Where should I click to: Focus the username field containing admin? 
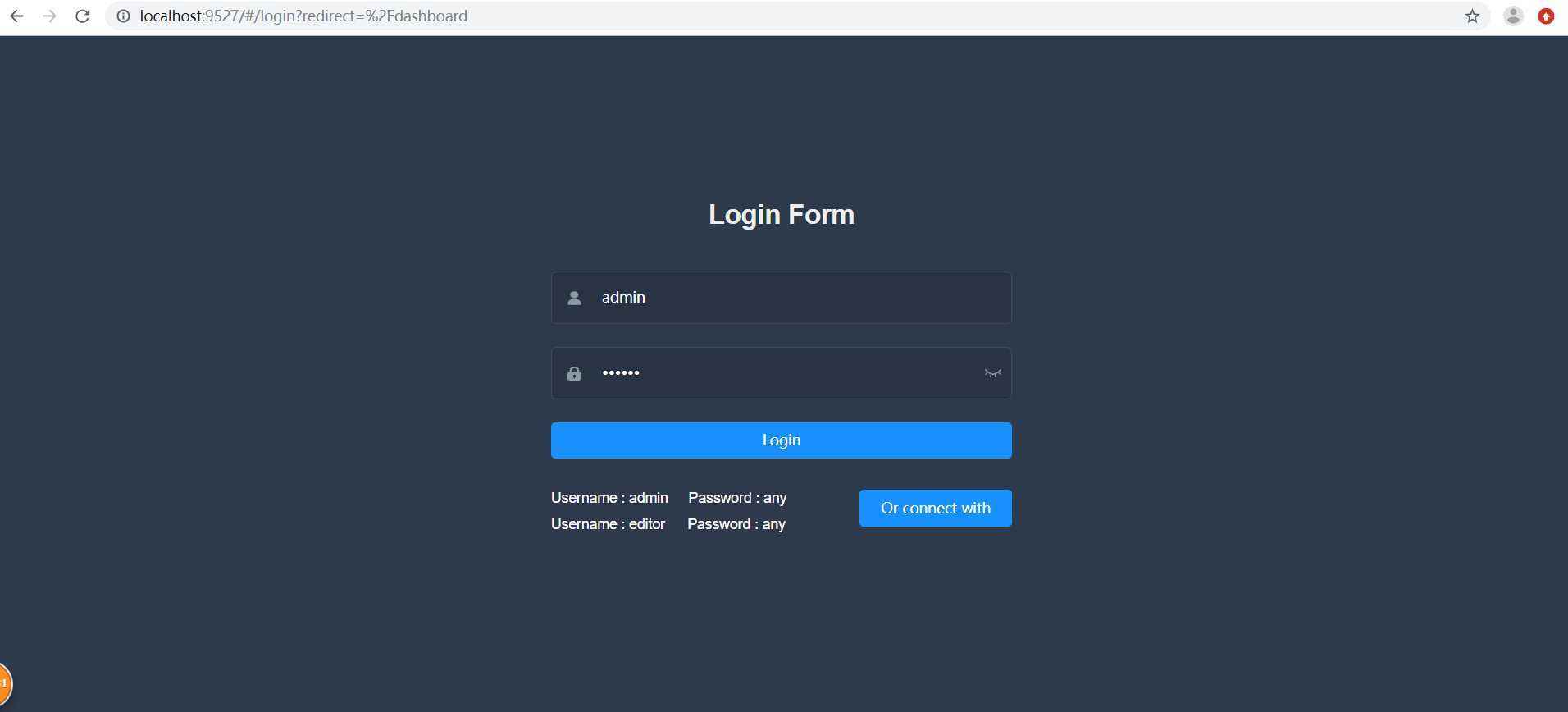coord(782,298)
